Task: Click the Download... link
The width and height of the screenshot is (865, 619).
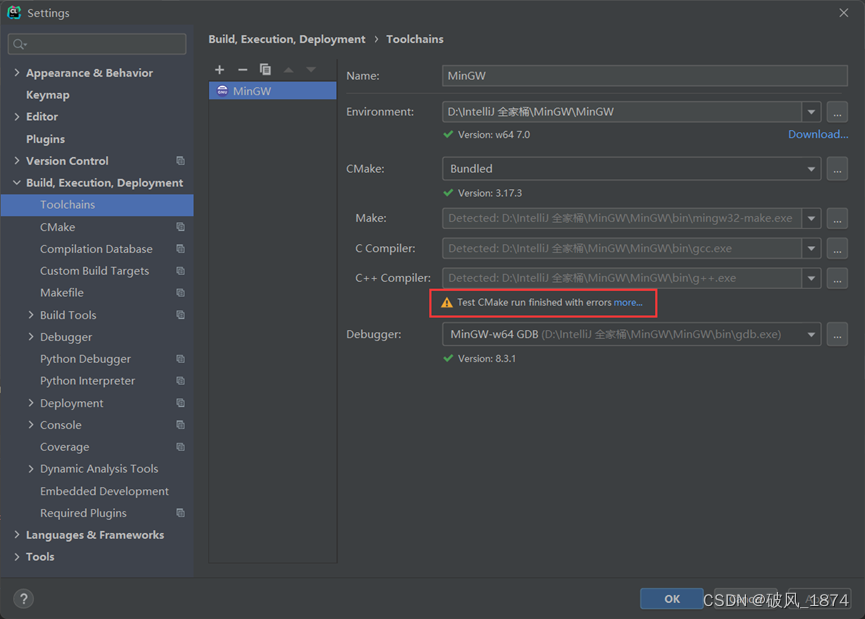Action: click(817, 134)
